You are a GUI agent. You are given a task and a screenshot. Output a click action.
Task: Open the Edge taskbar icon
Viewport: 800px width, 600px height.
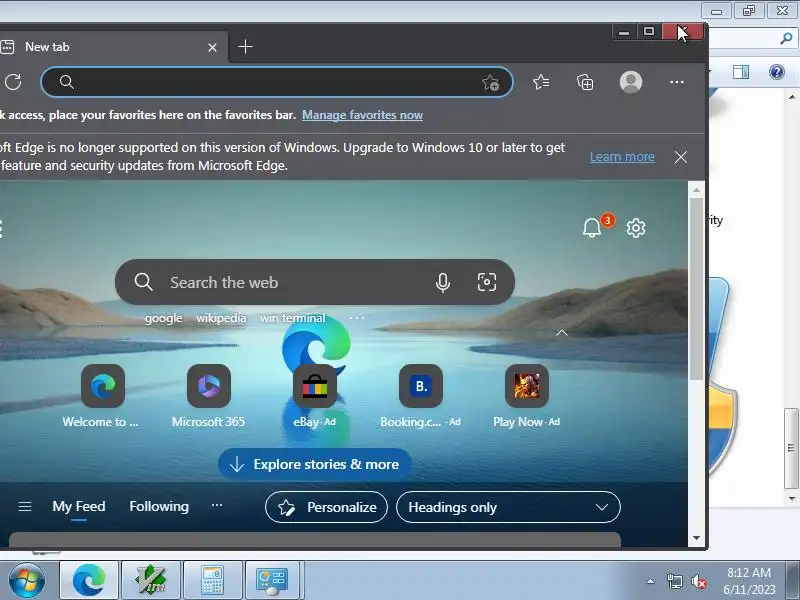[x=89, y=580]
